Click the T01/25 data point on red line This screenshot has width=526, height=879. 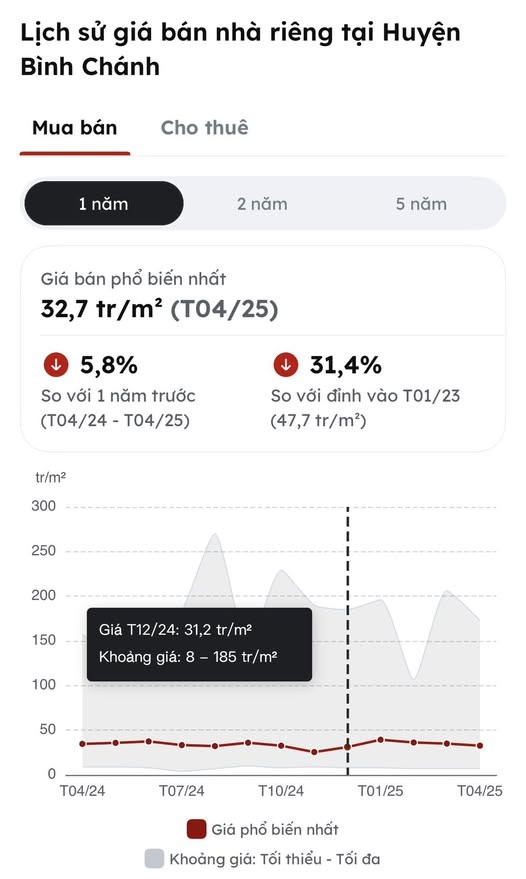click(x=381, y=740)
